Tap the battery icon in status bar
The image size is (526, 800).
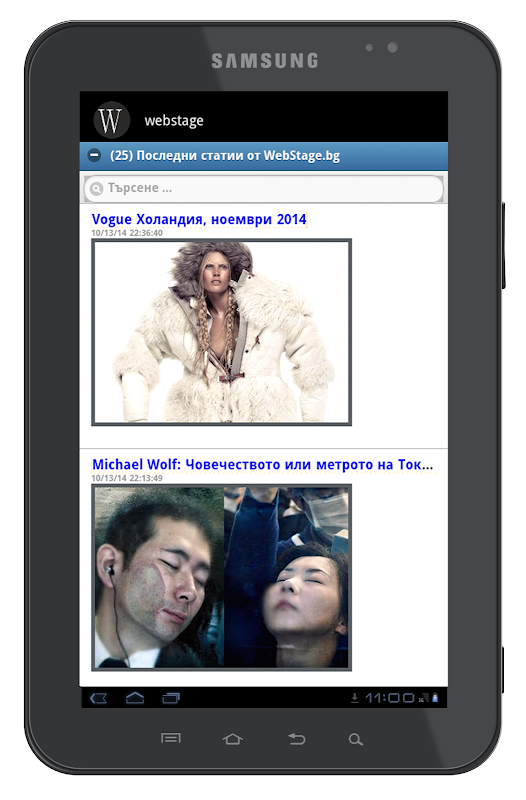pos(435,698)
